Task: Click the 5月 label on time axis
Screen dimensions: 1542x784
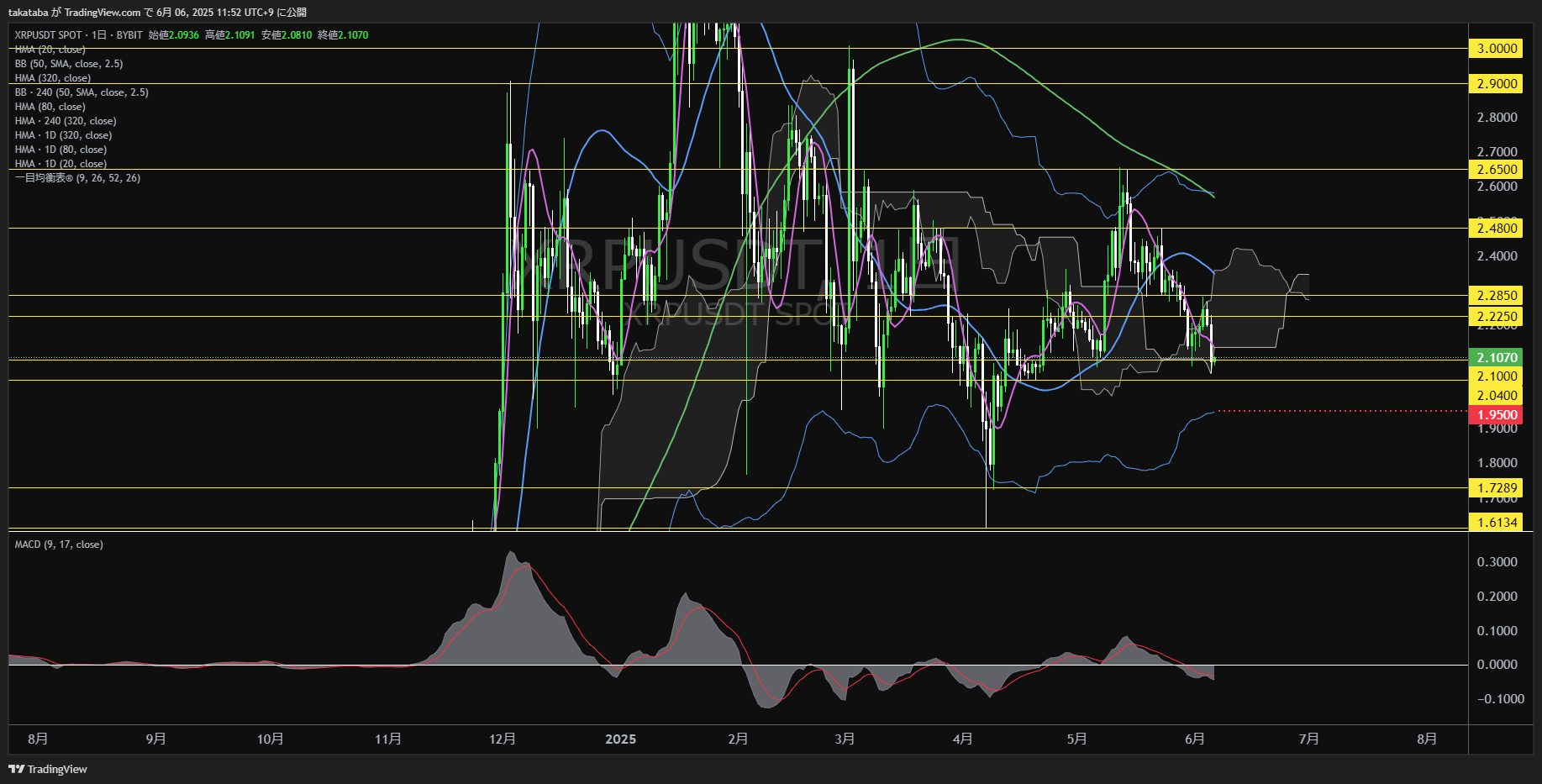Action: pos(1076,739)
